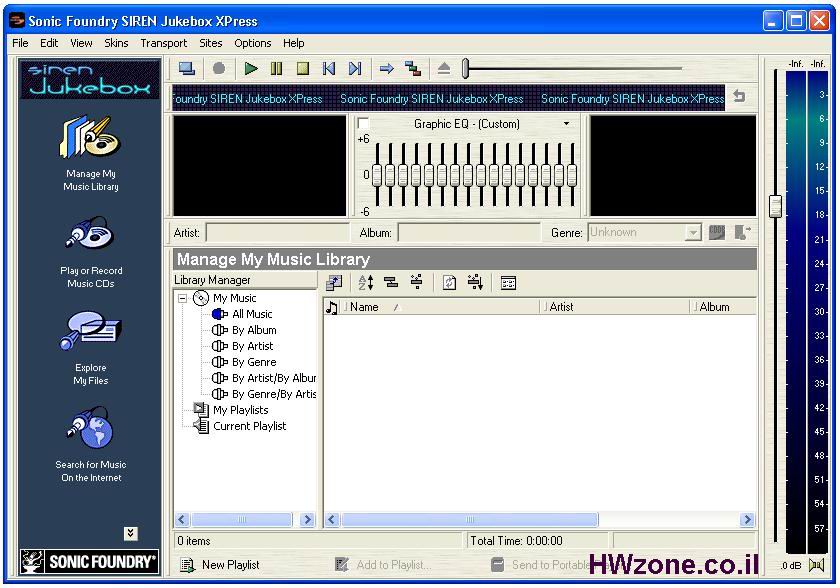Expand the sidebar with the double-chevron button
The image size is (840, 588).
pos(131,533)
